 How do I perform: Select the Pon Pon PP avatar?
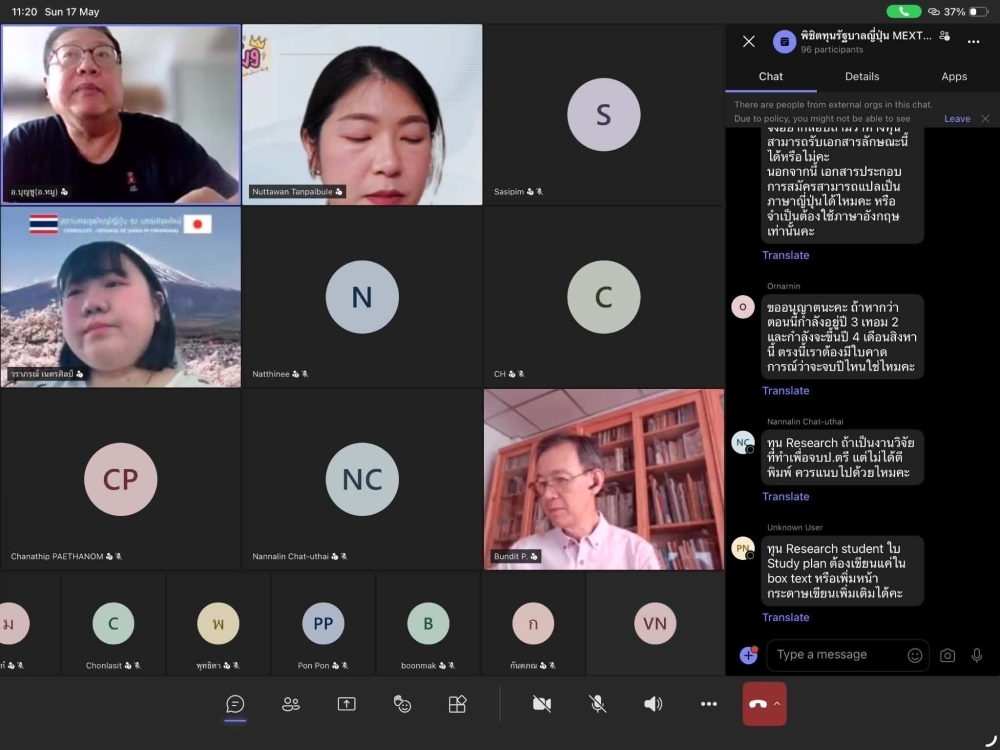323,623
